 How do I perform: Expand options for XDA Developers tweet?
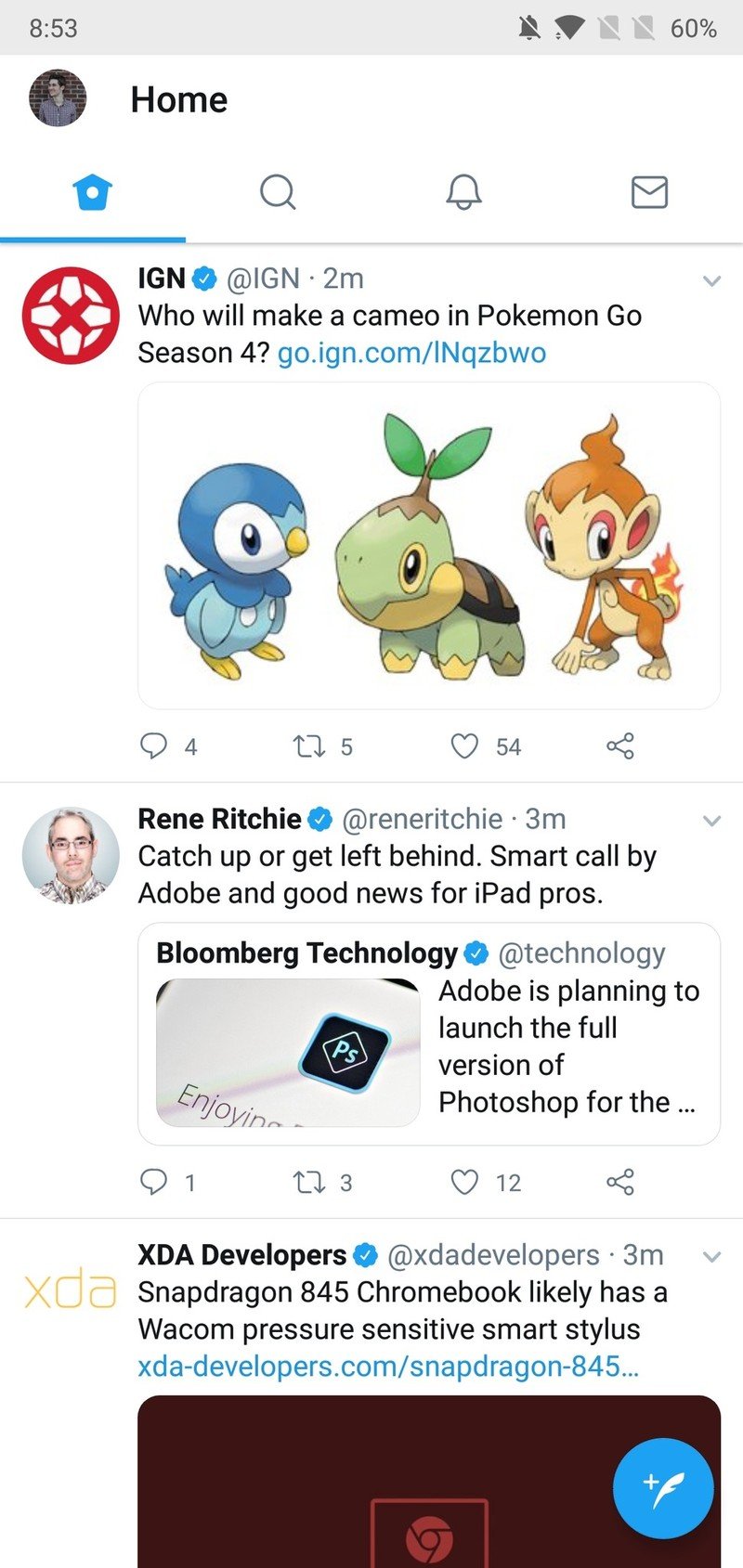711,1257
